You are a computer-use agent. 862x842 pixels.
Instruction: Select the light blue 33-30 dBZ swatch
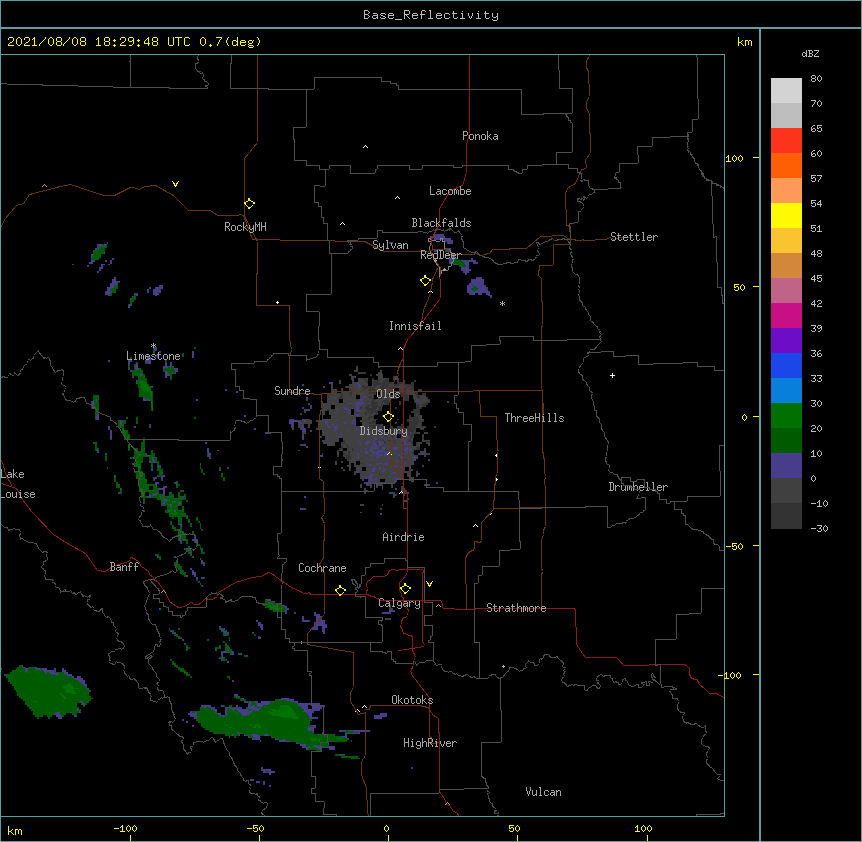[786, 391]
